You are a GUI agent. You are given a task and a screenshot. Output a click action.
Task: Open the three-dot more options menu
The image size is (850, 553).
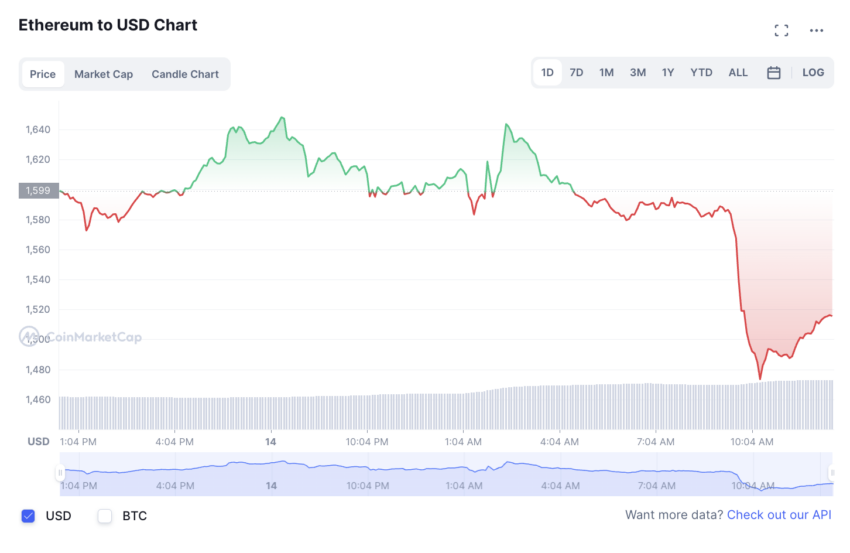pyautogui.click(x=817, y=30)
